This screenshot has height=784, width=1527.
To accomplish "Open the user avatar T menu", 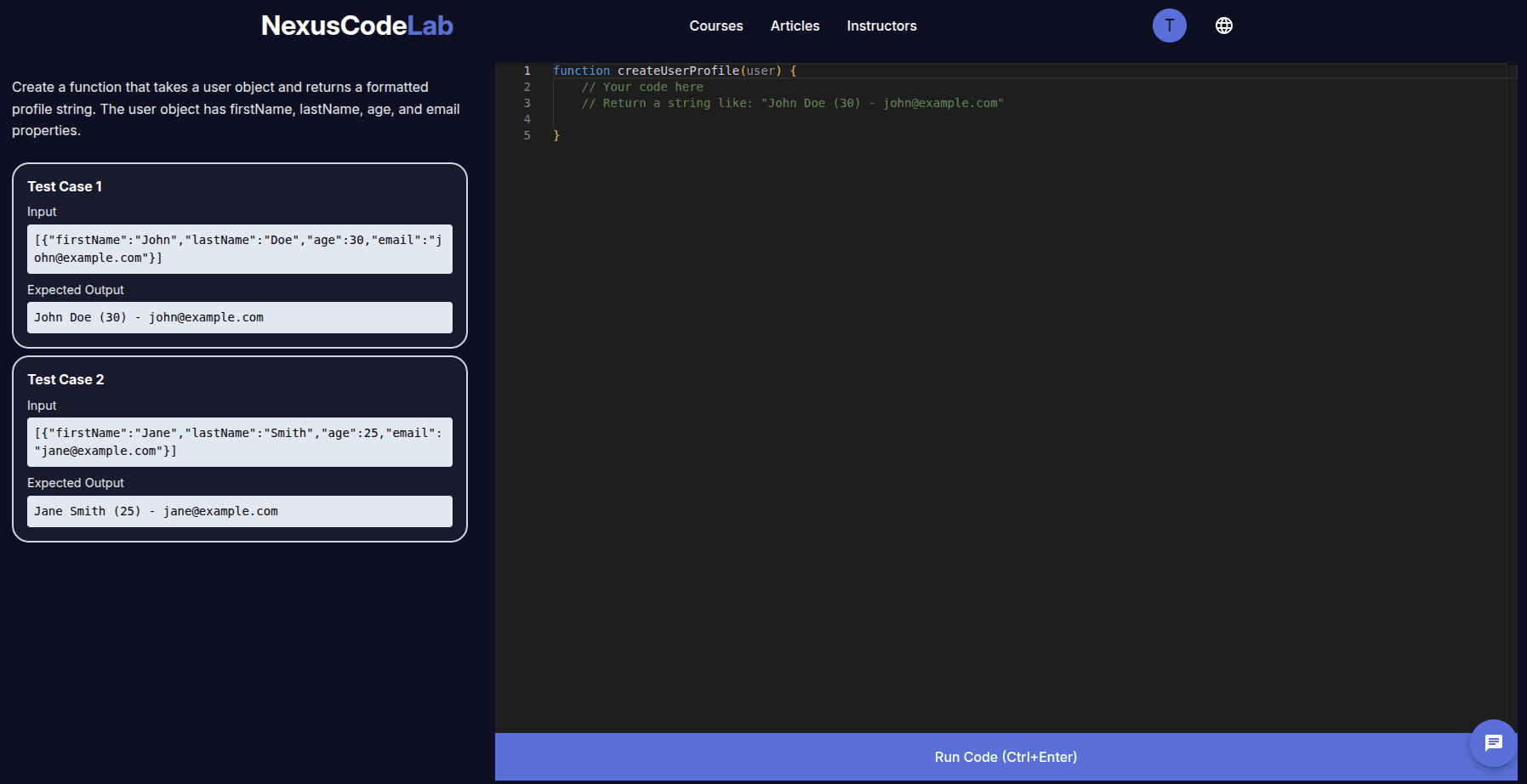I will 1169,26.
